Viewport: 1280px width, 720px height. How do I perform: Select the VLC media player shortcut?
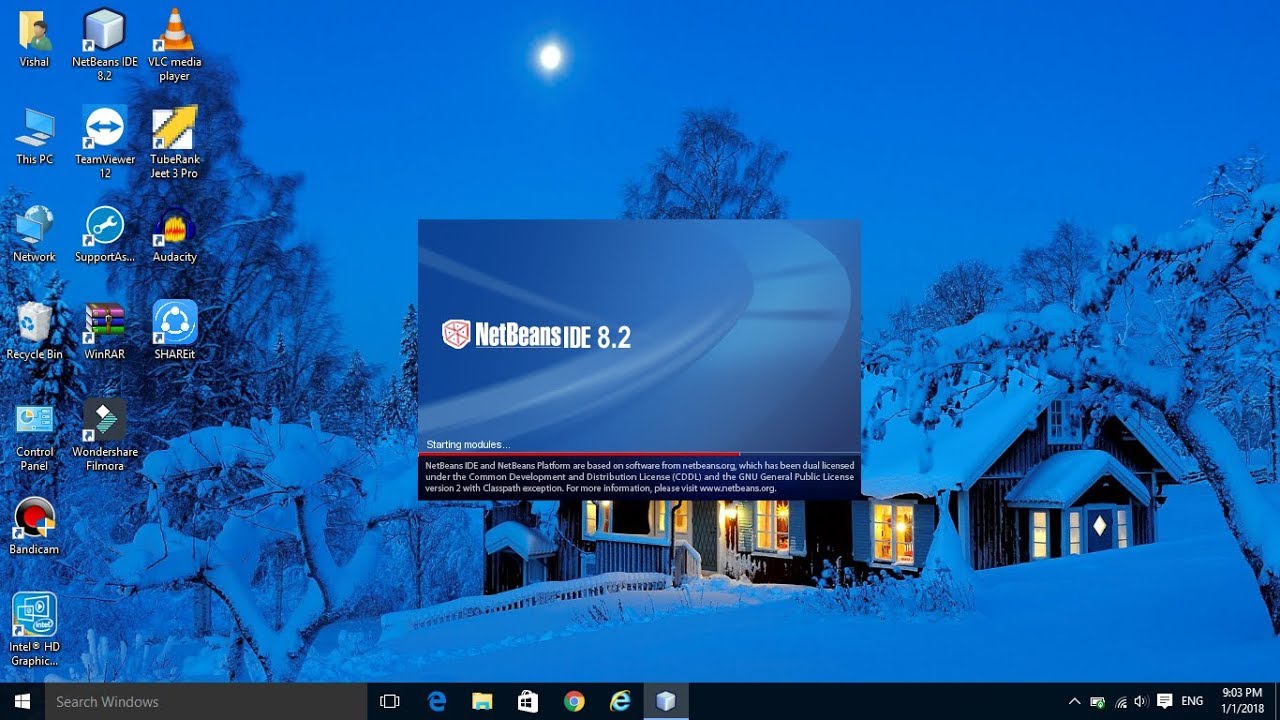174,44
